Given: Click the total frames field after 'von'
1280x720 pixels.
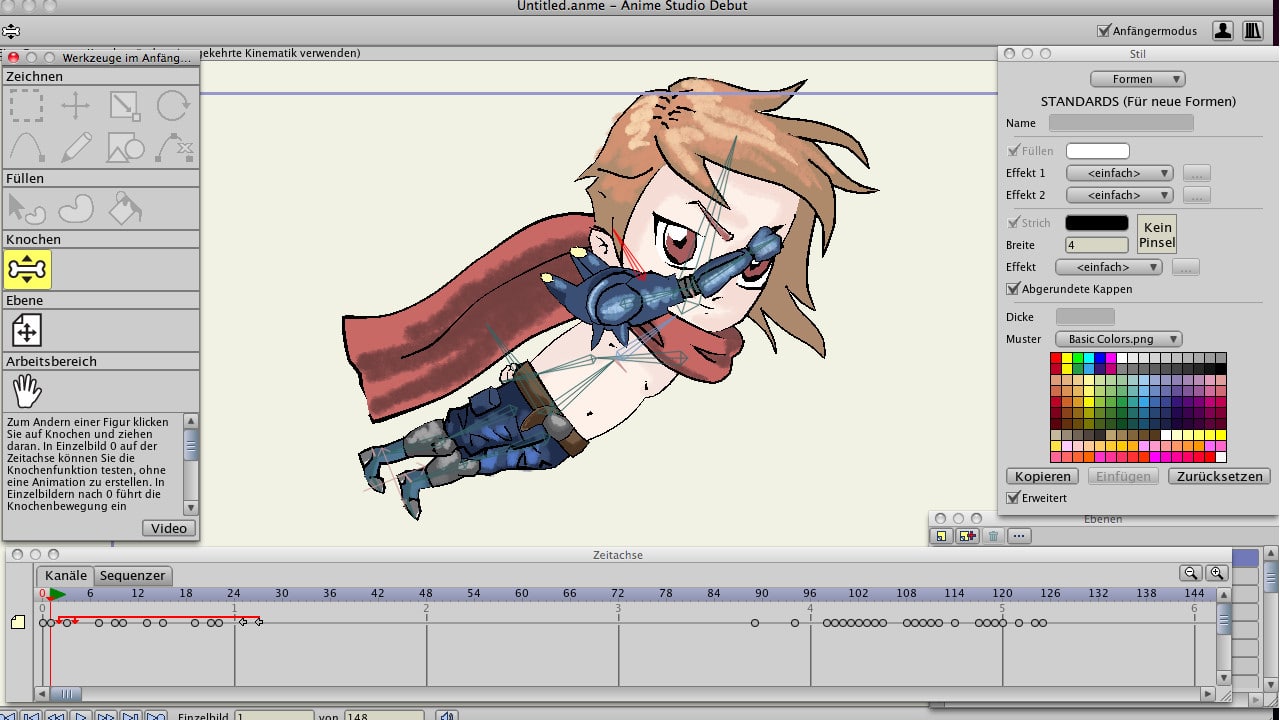Looking at the screenshot, I should click(384, 716).
